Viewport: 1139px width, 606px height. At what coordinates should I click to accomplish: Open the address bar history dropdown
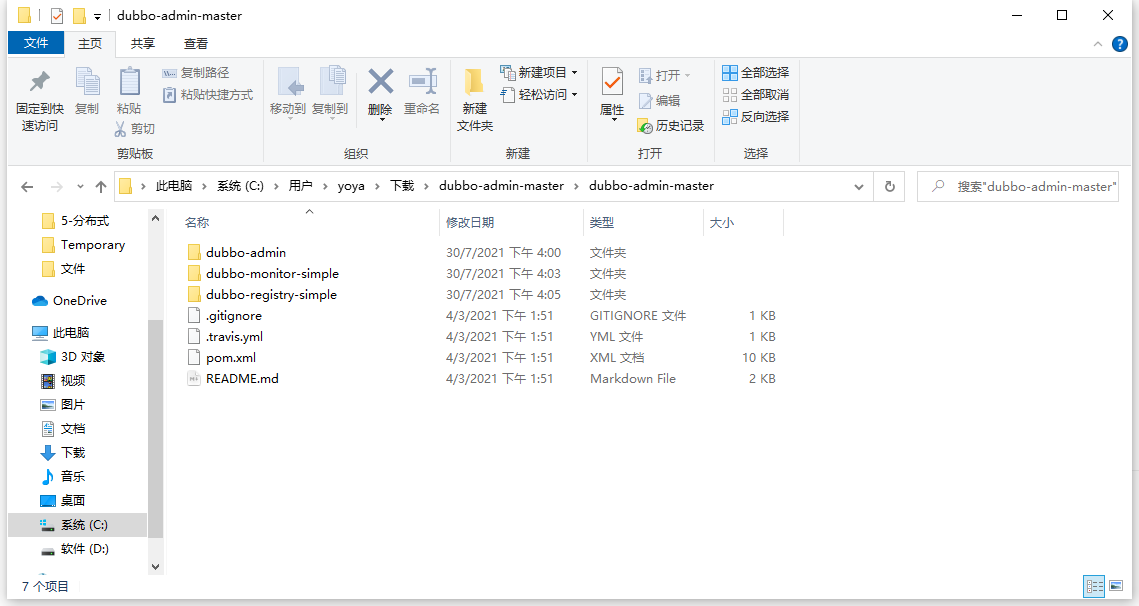coord(859,187)
